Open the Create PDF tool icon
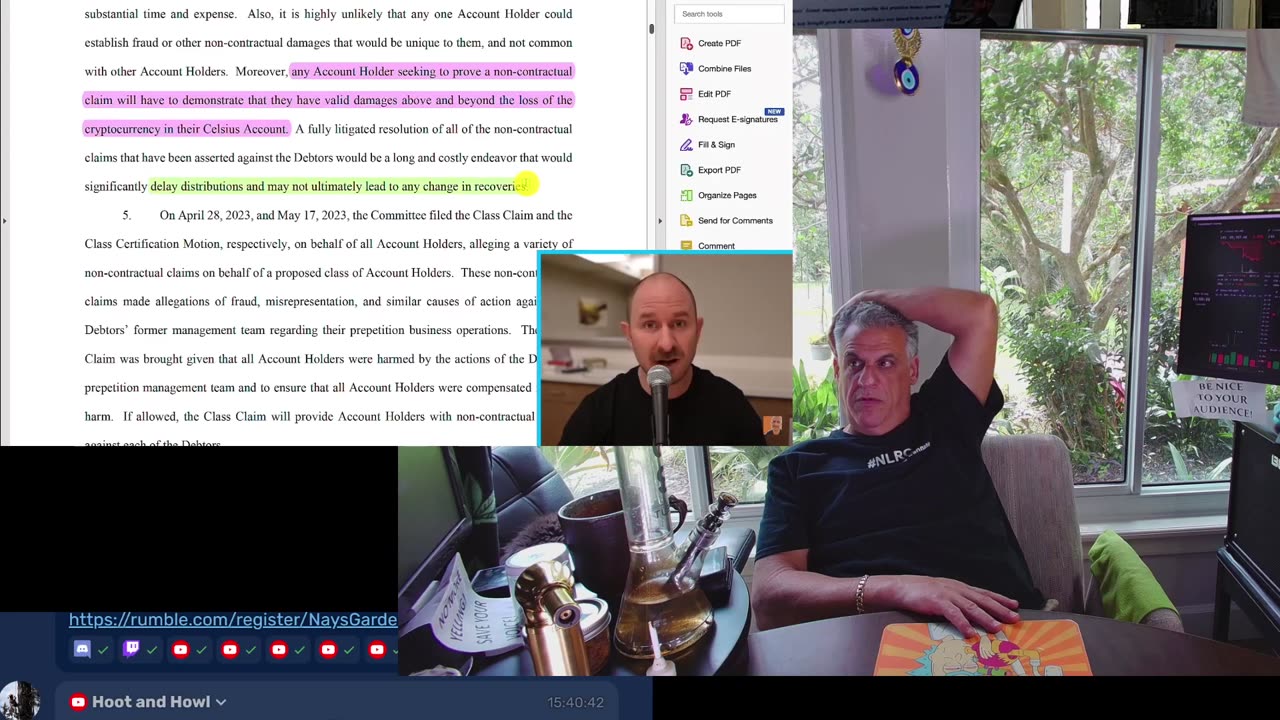This screenshot has width=1280, height=720. (x=686, y=43)
